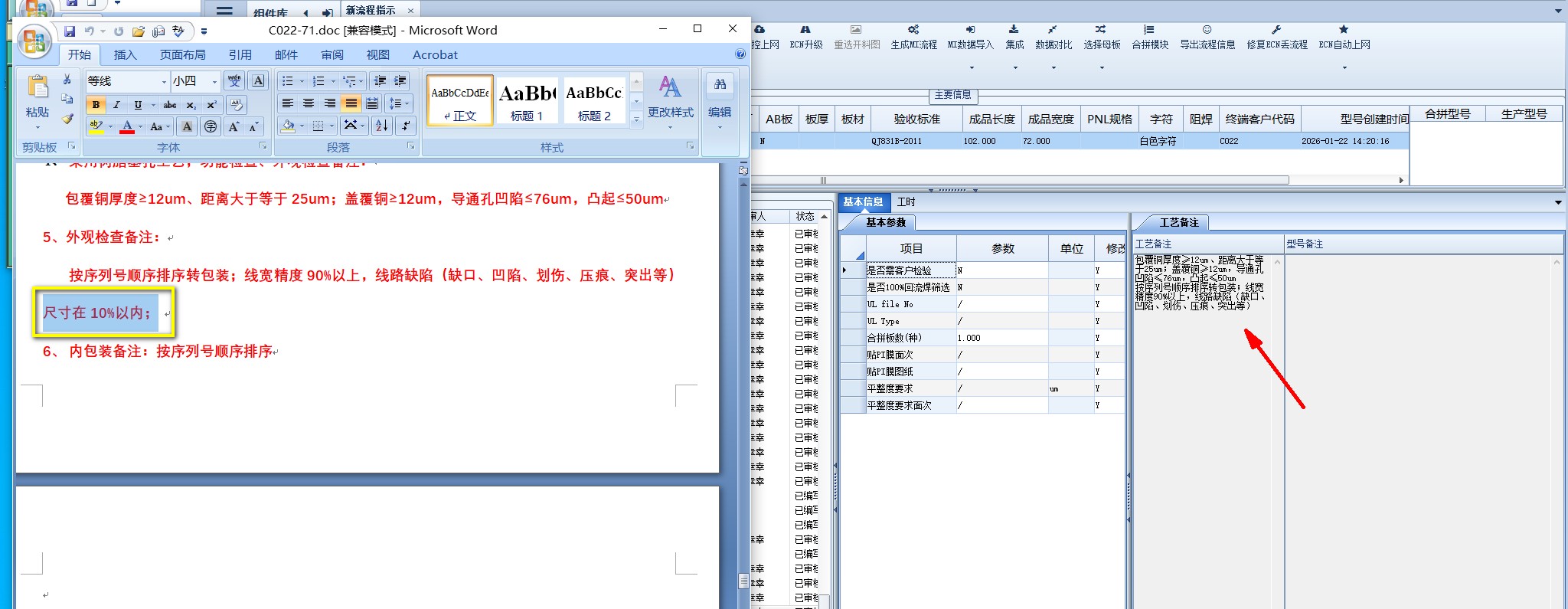Toggle align text left button
The width and height of the screenshot is (1568, 609).
pyautogui.click(x=288, y=103)
